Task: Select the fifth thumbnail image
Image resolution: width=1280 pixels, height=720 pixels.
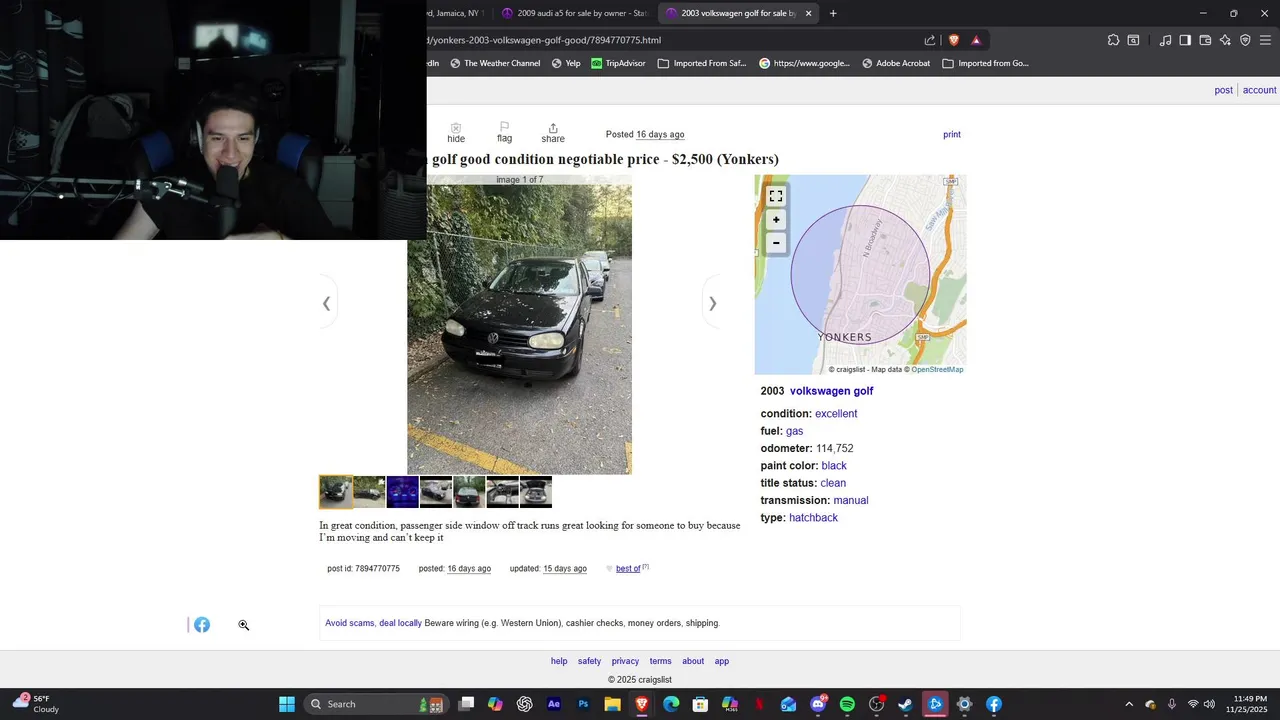Action: point(469,492)
